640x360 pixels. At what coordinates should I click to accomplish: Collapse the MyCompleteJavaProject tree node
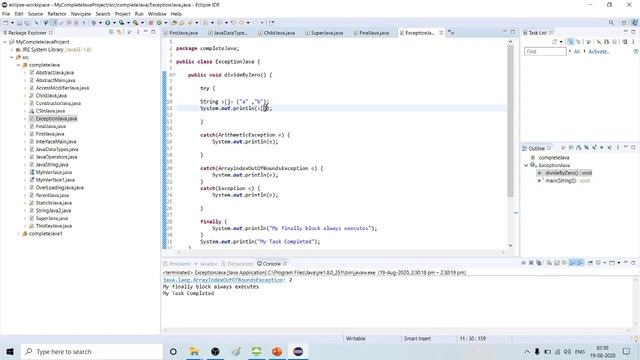[x=4, y=42]
